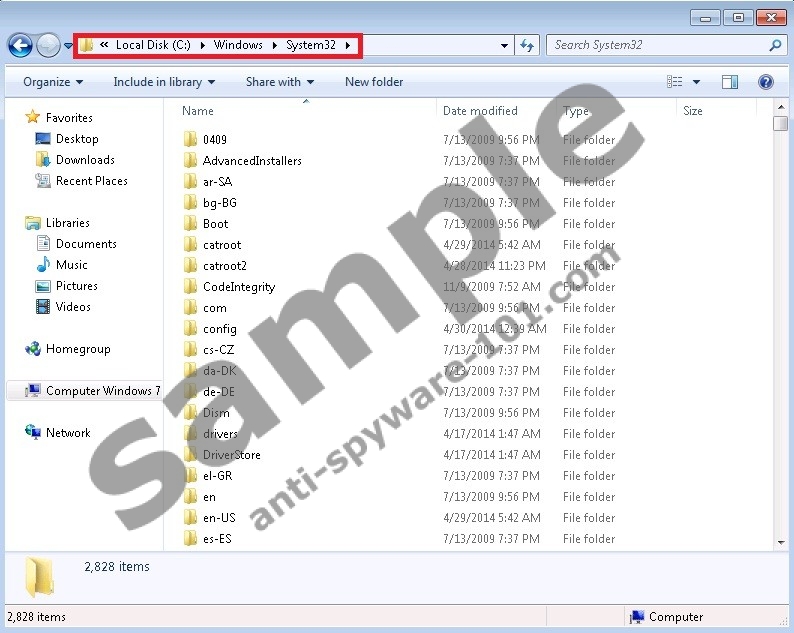Viewport: 794px width, 633px height.
Task: Click the Back navigation arrow
Action: coord(20,46)
